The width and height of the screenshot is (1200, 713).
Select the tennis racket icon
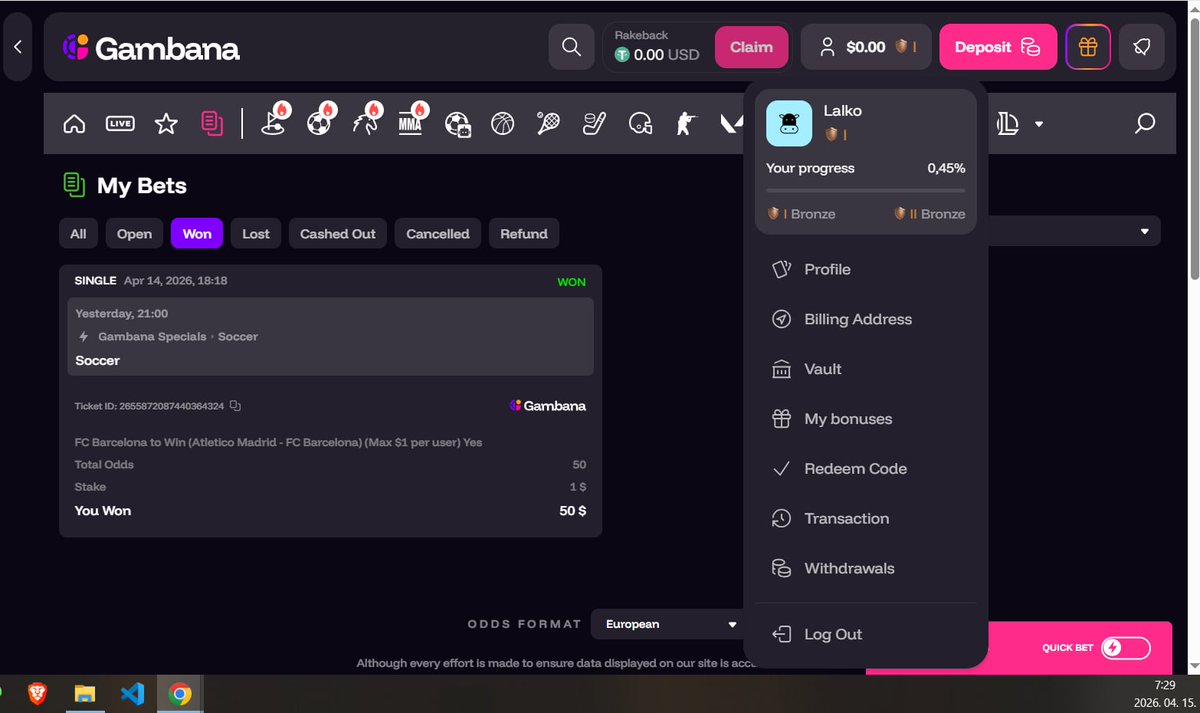548,124
